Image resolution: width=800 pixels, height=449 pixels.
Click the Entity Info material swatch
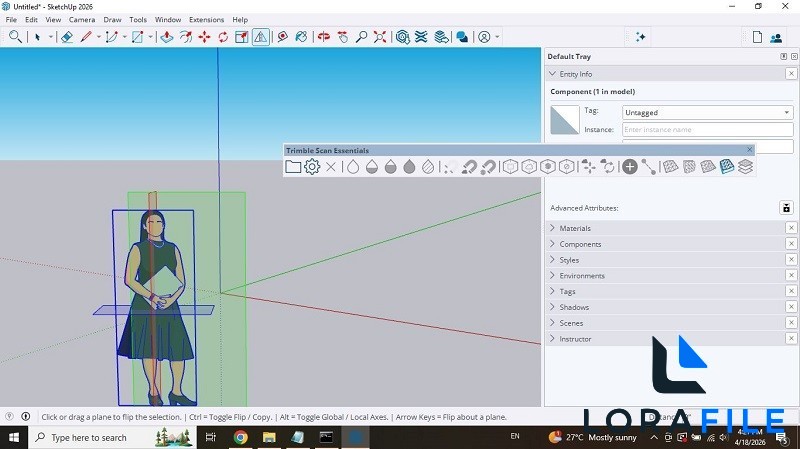click(x=565, y=120)
